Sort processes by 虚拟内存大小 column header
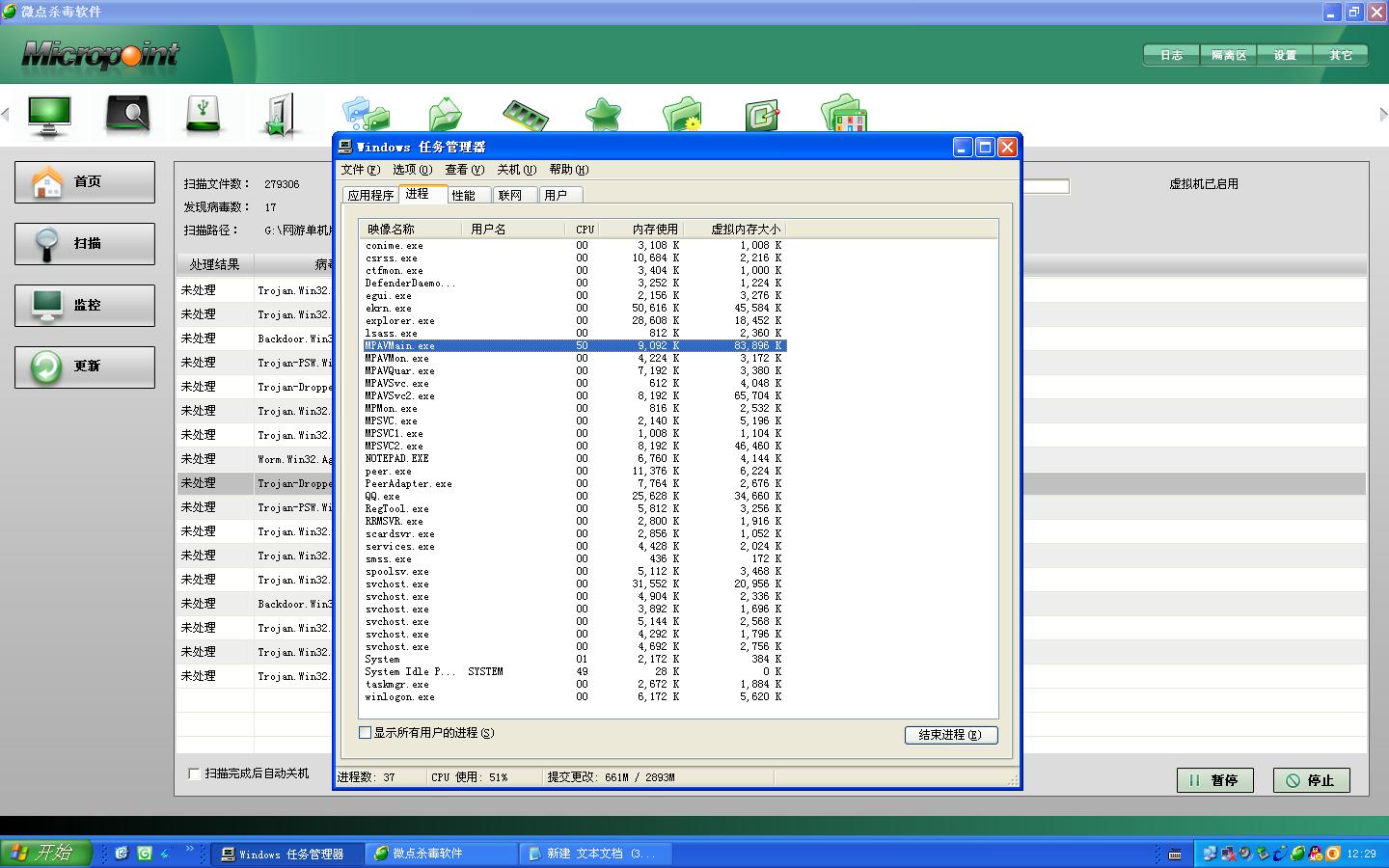The image size is (1389, 868). tap(736, 230)
